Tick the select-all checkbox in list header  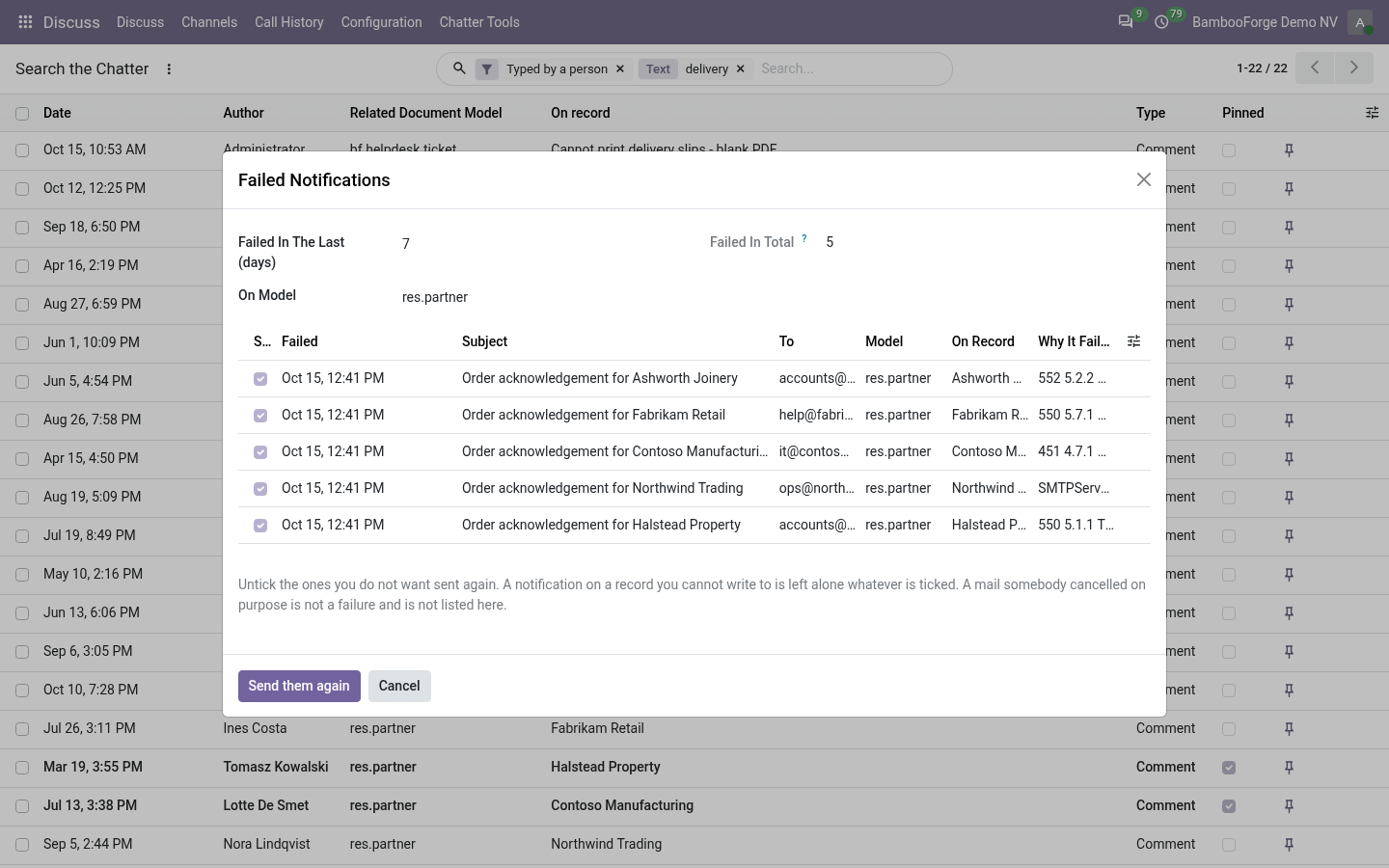22,114
